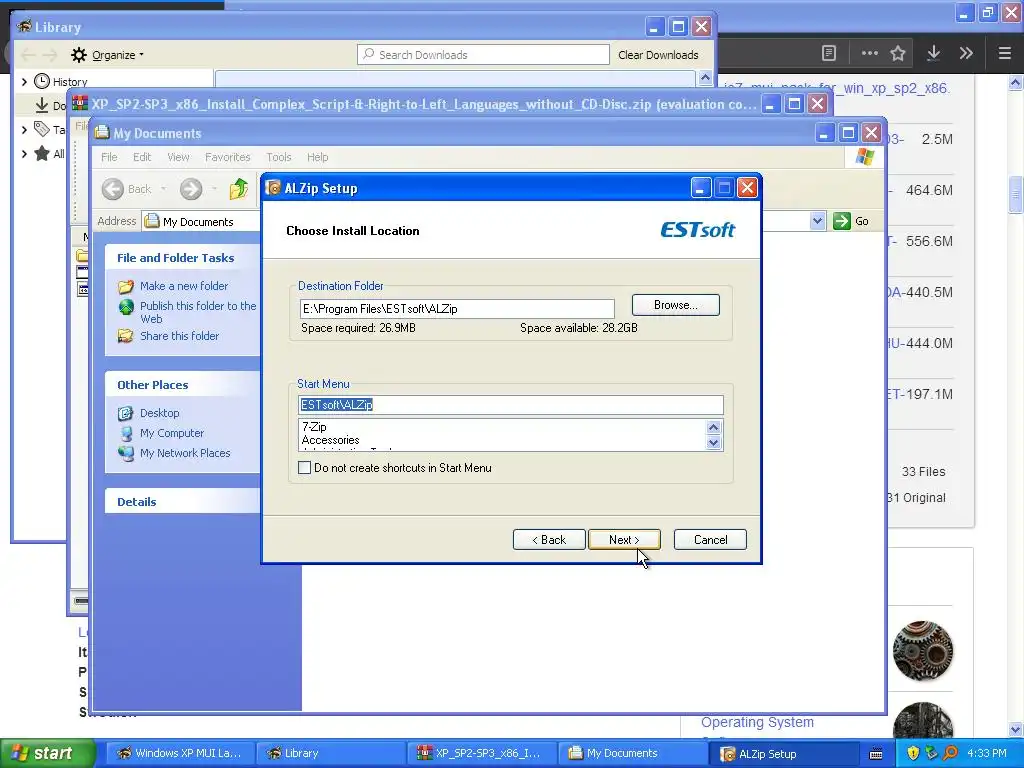The height and width of the screenshot is (768, 1024).
Task: Open Tools menu in My Documents
Action: (x=278, y=157)
